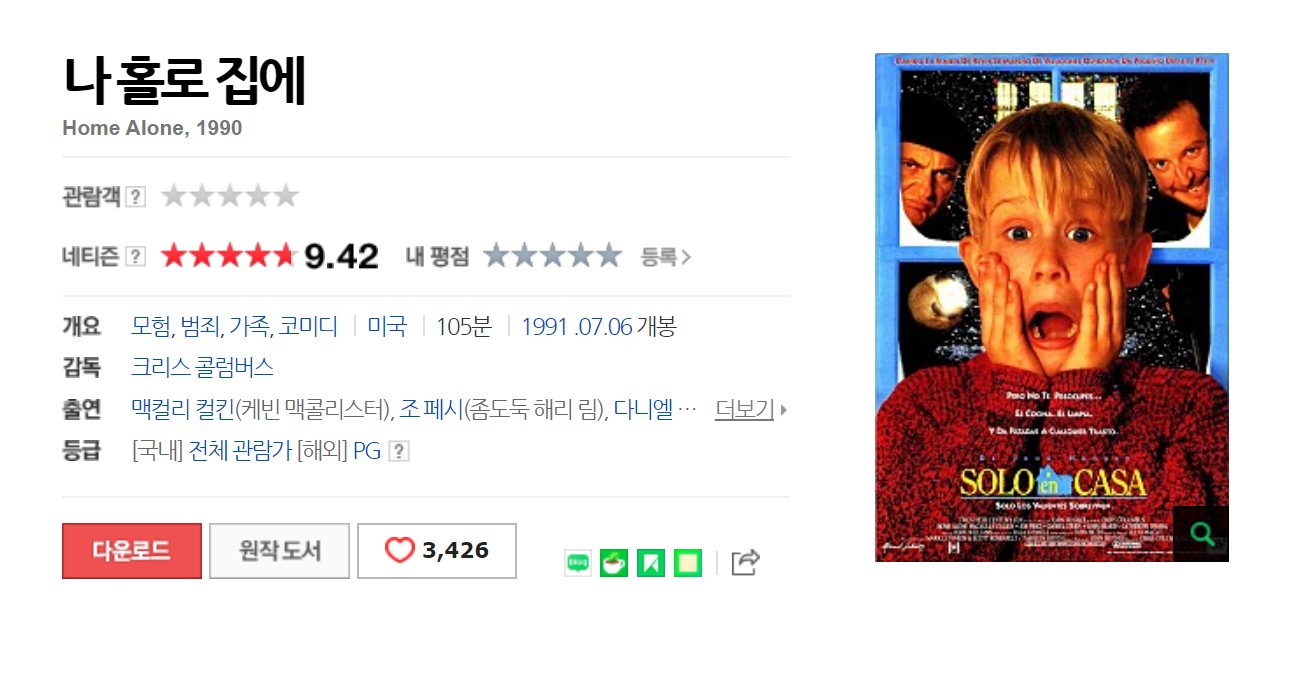Open the 맥컬리 컬킨 actor link
This screenshot has width=1308, height=679.
(183, 409)
